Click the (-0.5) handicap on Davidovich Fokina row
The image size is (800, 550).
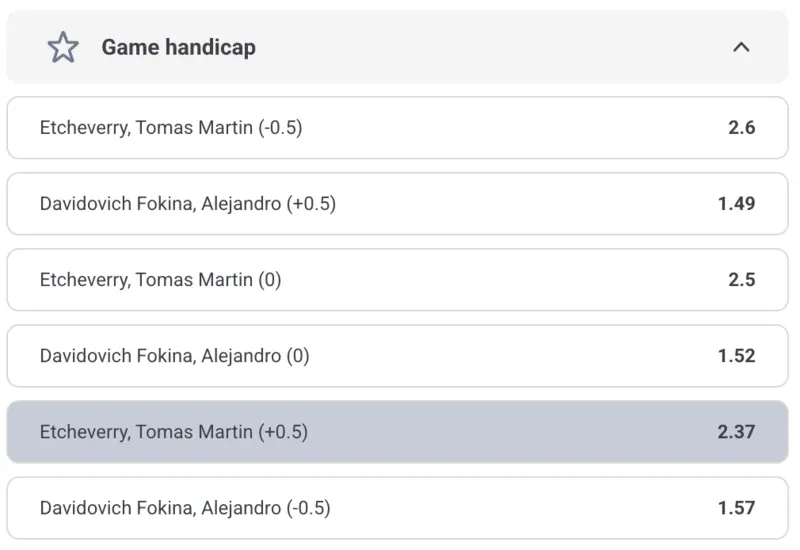[x=308, y=508]
